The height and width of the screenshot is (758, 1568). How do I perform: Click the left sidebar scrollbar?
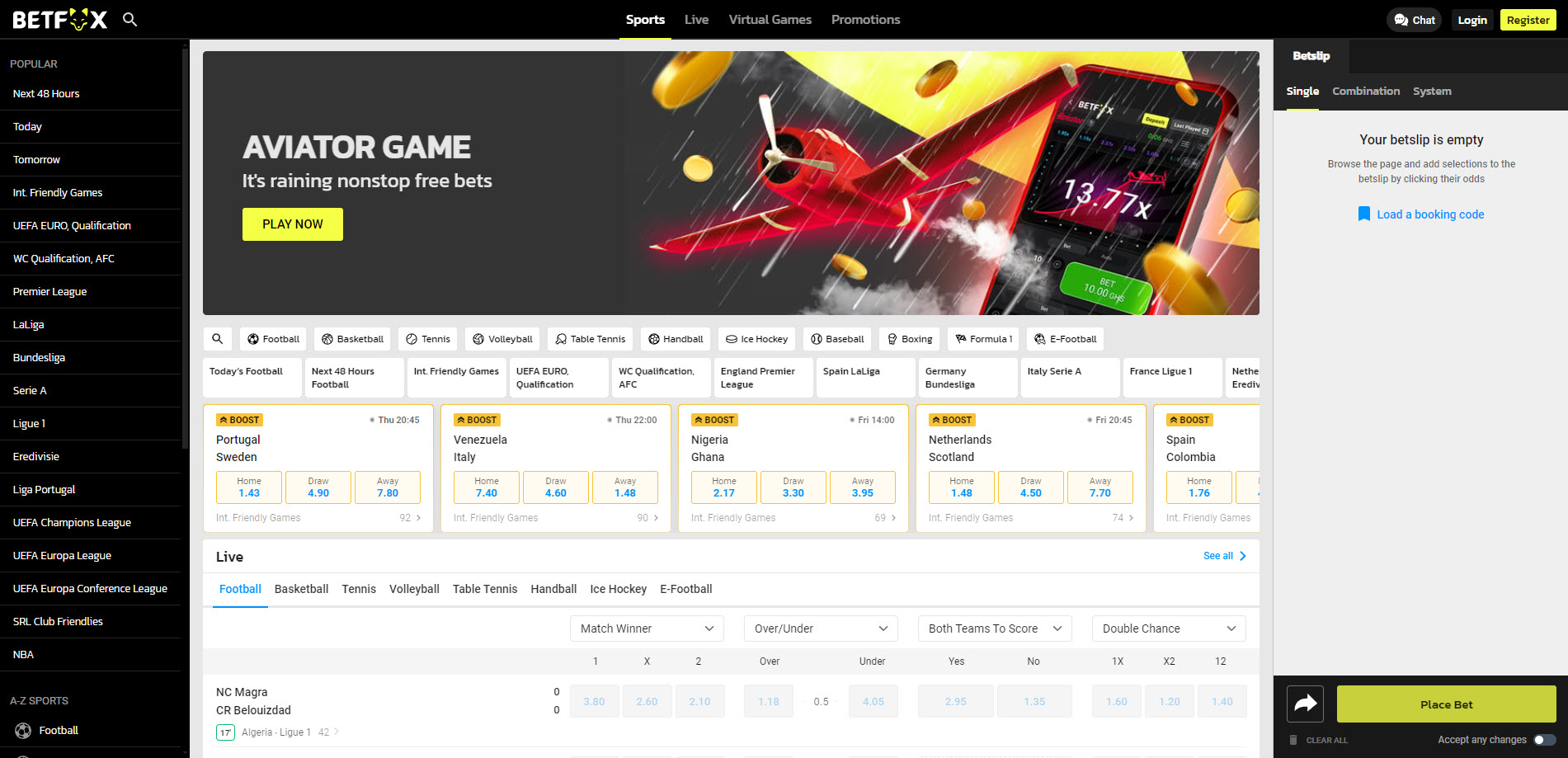(x=185, y=247)
